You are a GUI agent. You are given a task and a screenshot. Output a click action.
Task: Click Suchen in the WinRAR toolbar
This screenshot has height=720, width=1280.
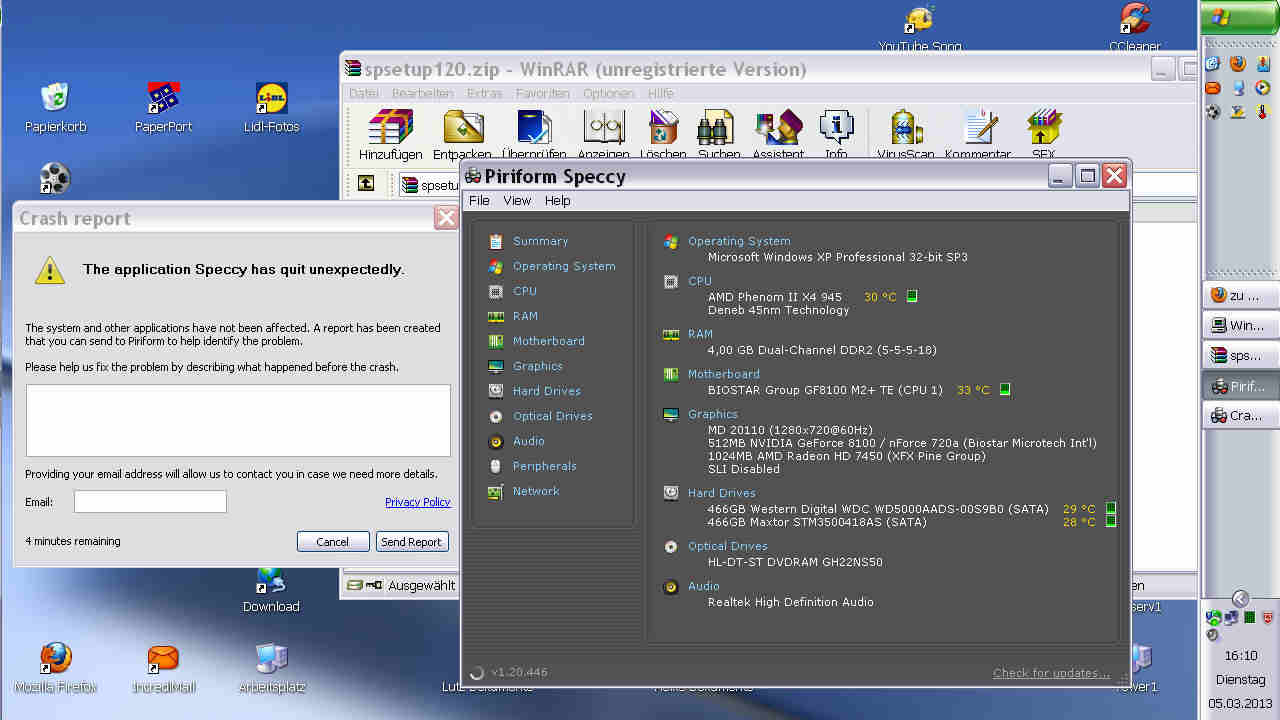[719, 135]
